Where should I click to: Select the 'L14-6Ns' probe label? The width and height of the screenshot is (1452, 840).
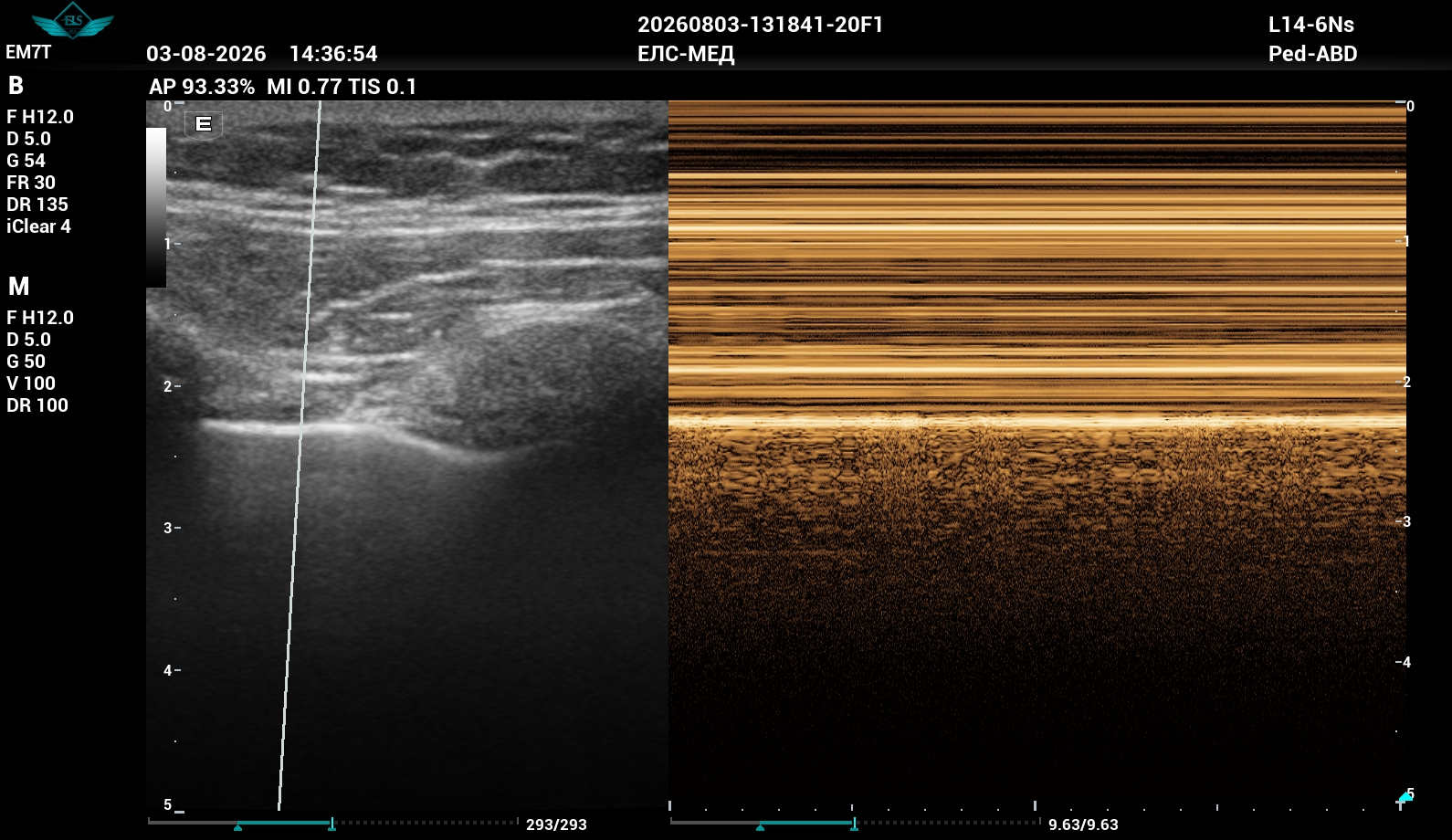click(1310, 25)
